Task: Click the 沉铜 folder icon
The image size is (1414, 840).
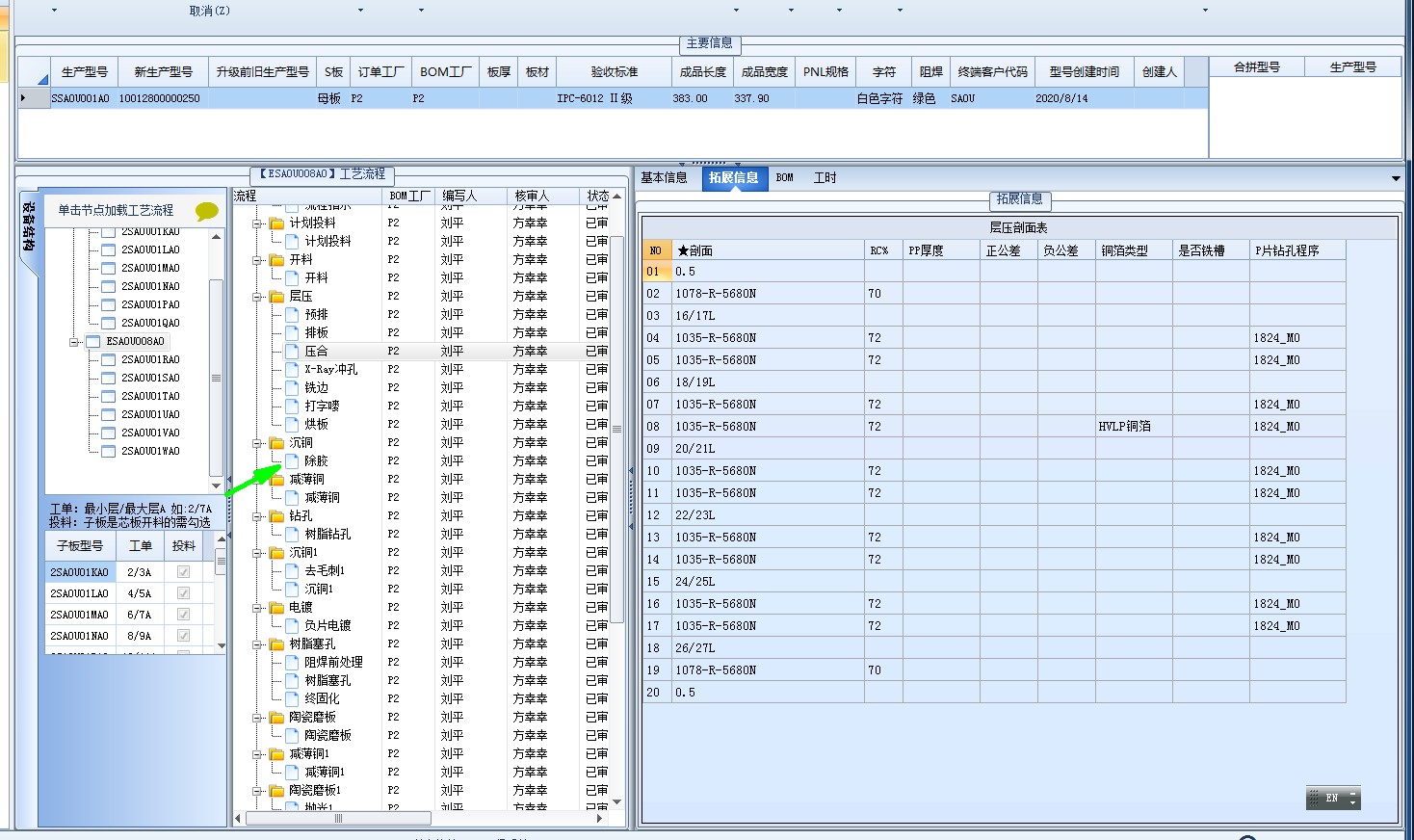Action: pyautogui.click(x=276, y=443)
